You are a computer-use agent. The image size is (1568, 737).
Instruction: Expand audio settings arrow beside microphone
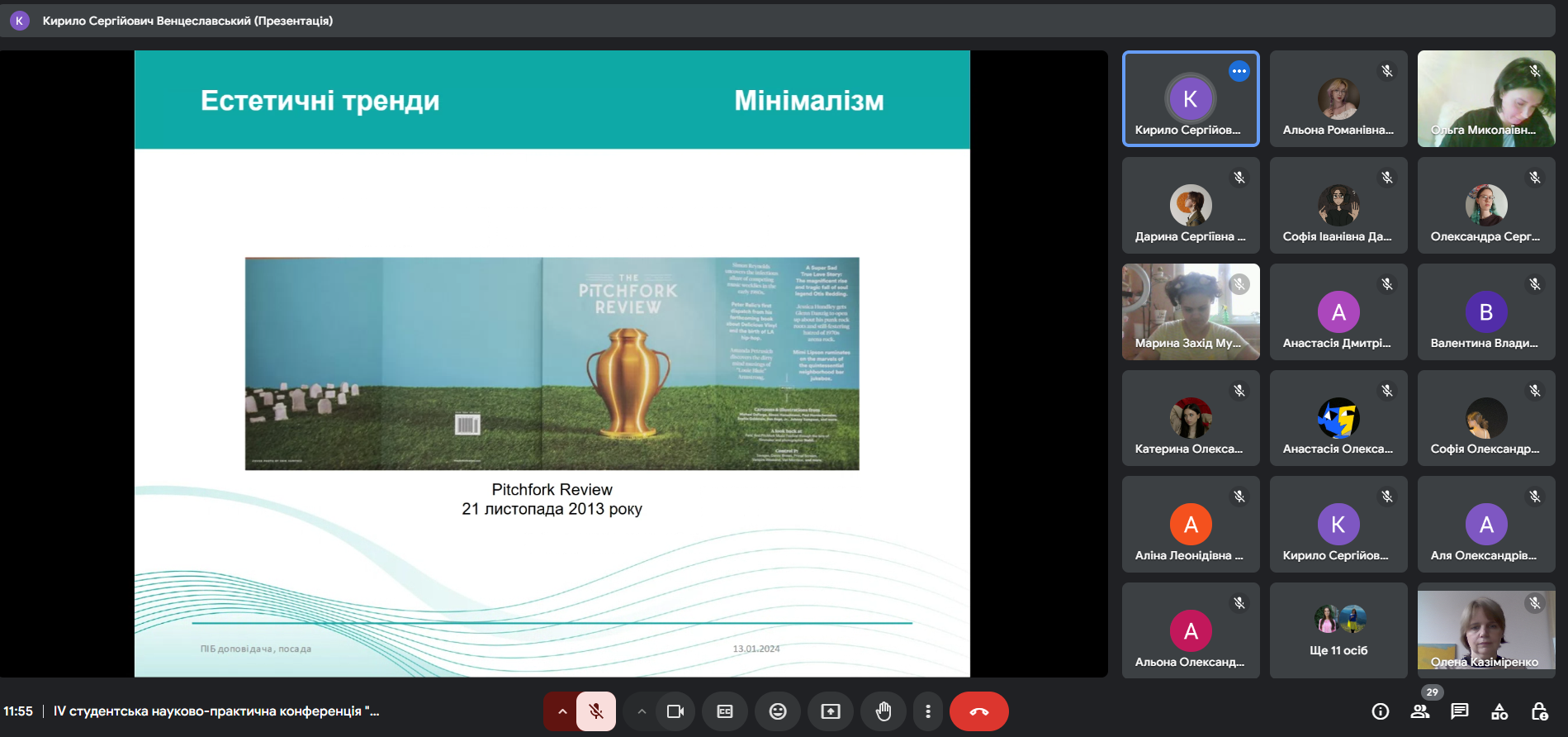[562, 711]
